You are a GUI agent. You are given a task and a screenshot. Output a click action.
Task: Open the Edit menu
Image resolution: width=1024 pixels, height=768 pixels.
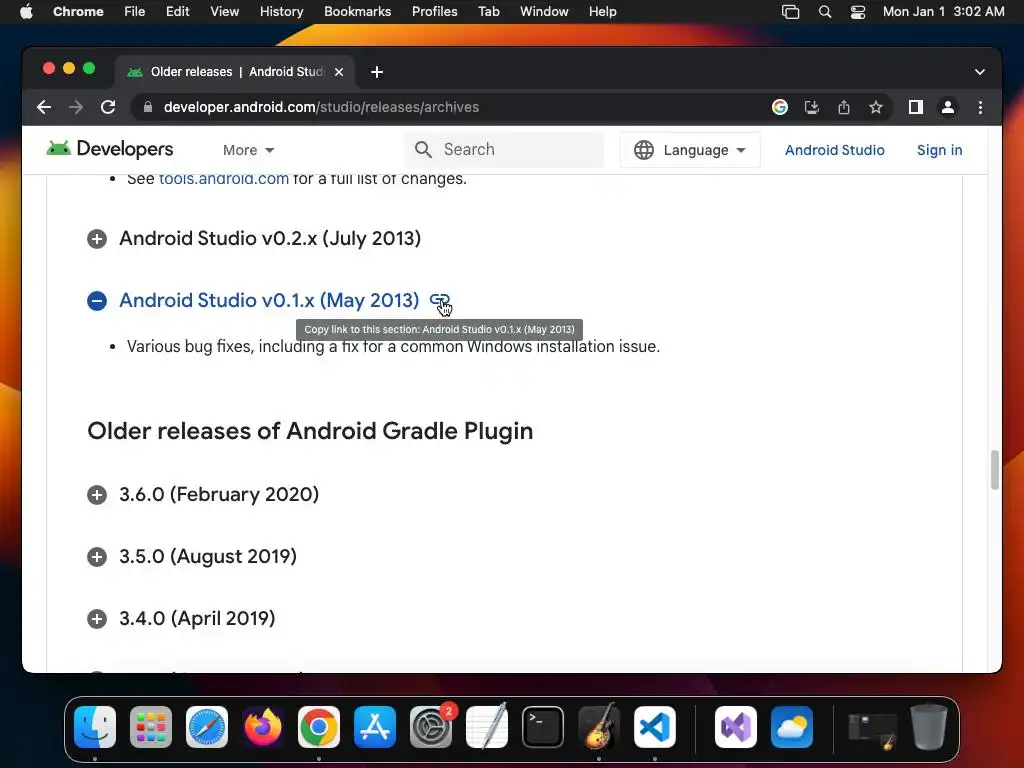click(x=177, y=12)
